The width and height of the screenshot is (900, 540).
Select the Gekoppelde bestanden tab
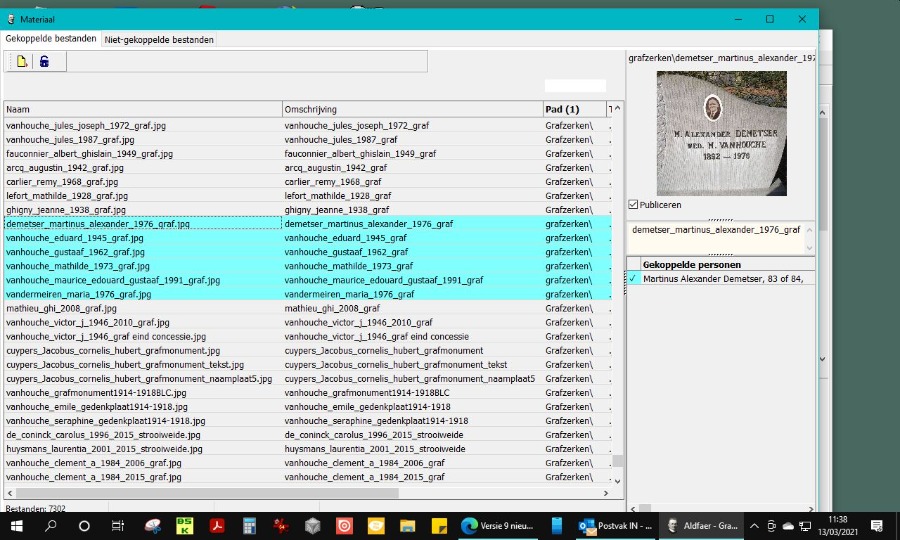51,39
